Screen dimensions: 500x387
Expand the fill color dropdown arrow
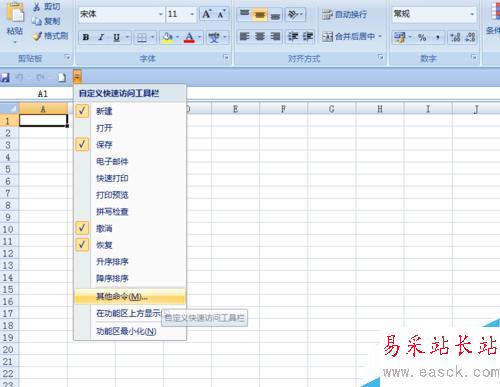[177, 37]
